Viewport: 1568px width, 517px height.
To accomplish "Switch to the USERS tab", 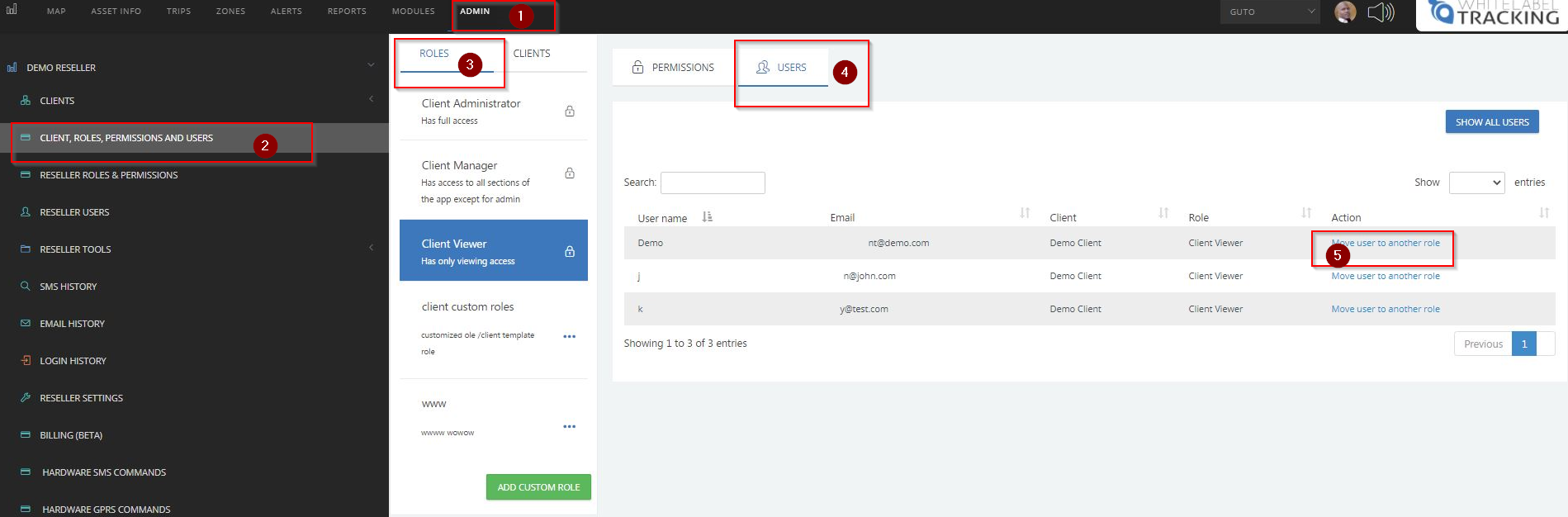I will point(781,68).
